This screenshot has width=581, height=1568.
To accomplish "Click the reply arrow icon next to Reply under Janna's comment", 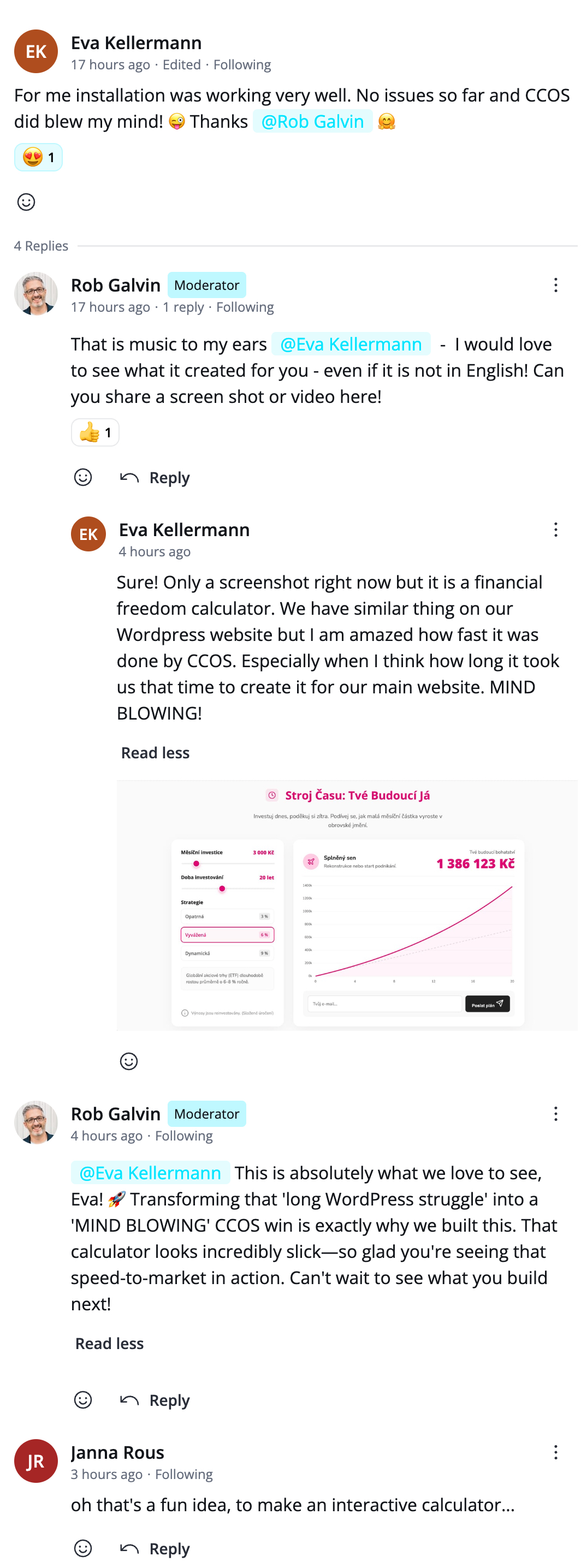I will tap(130, 1548).
